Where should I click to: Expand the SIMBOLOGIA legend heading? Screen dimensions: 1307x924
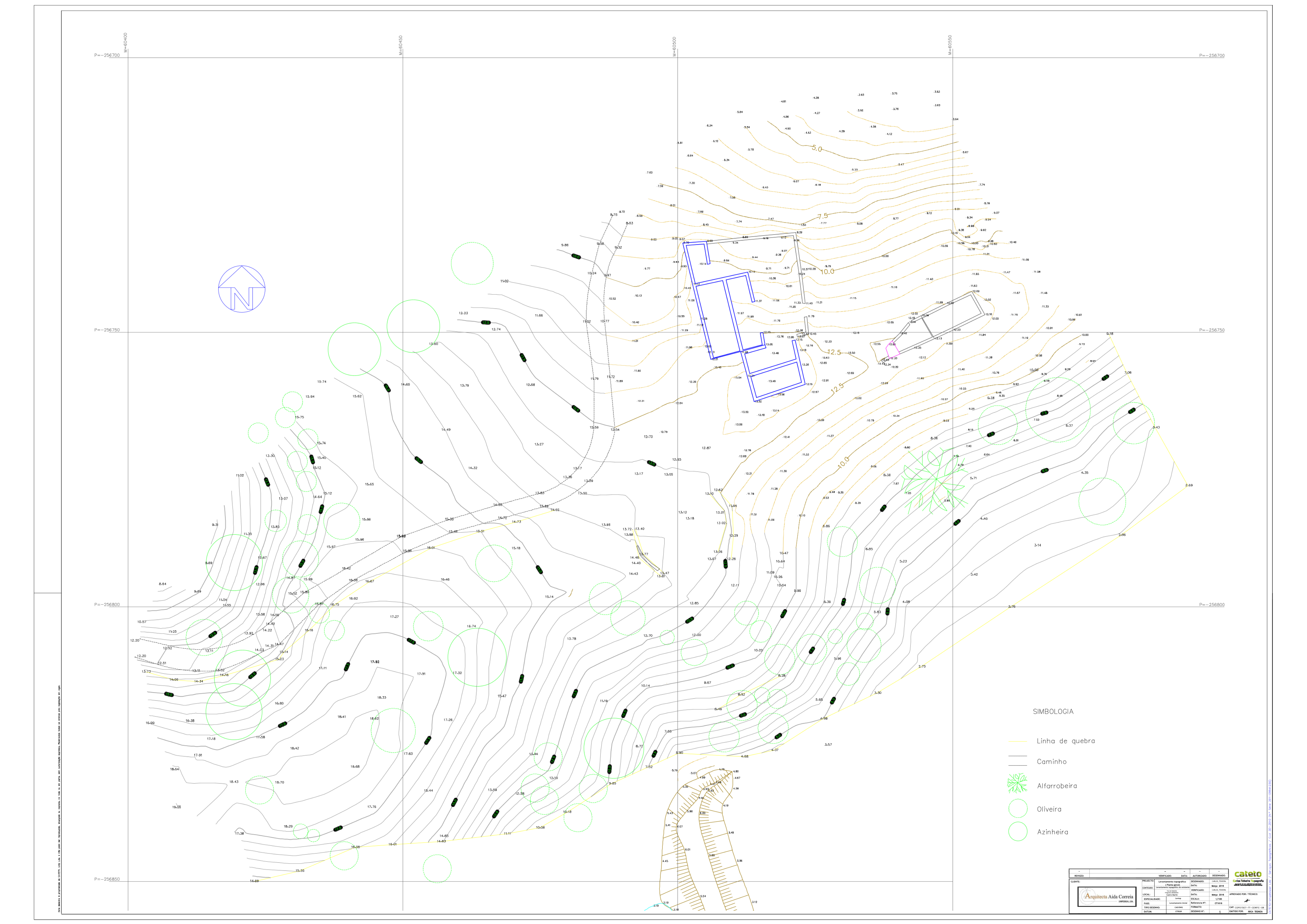coord(1054,711)
